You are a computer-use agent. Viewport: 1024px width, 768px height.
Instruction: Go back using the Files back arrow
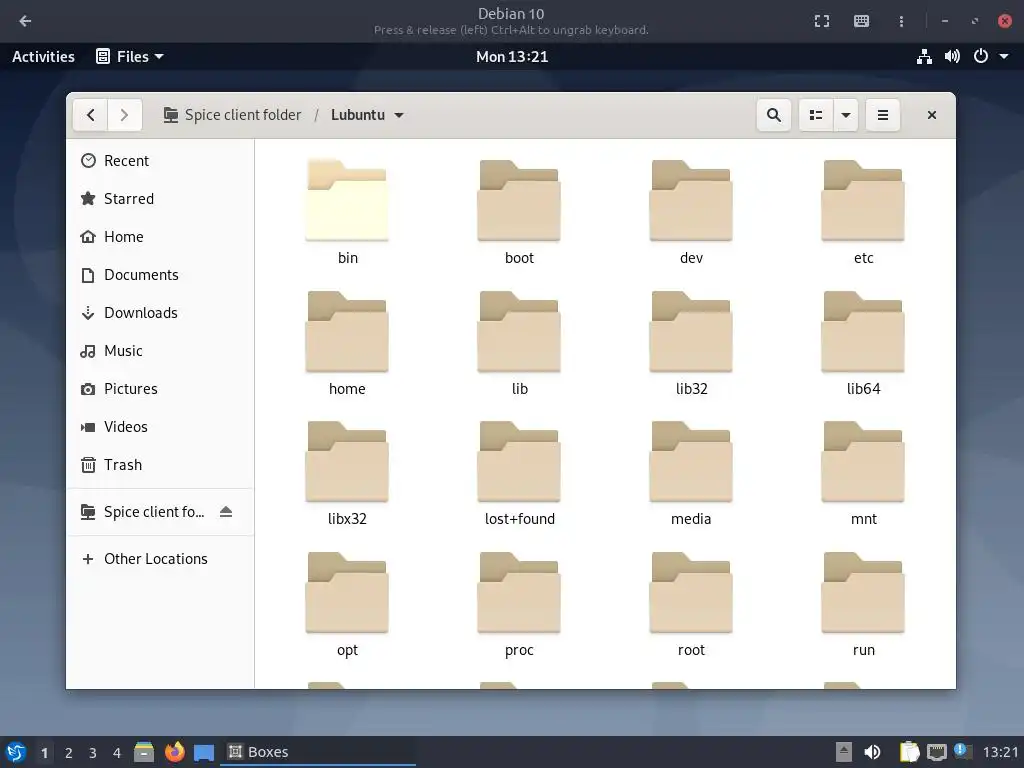point(91,115)
